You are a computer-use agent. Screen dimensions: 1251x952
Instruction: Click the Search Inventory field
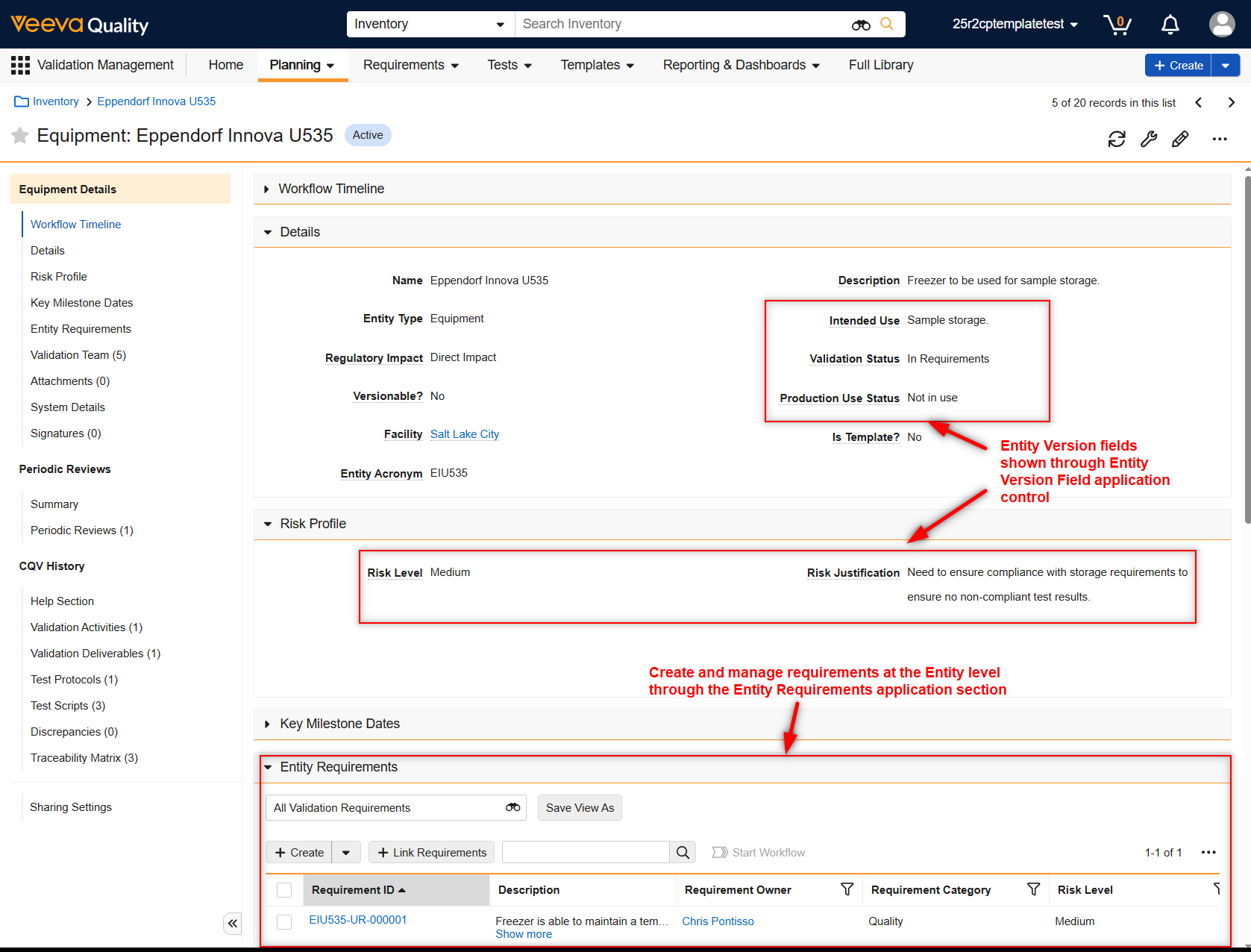[683, 24]
